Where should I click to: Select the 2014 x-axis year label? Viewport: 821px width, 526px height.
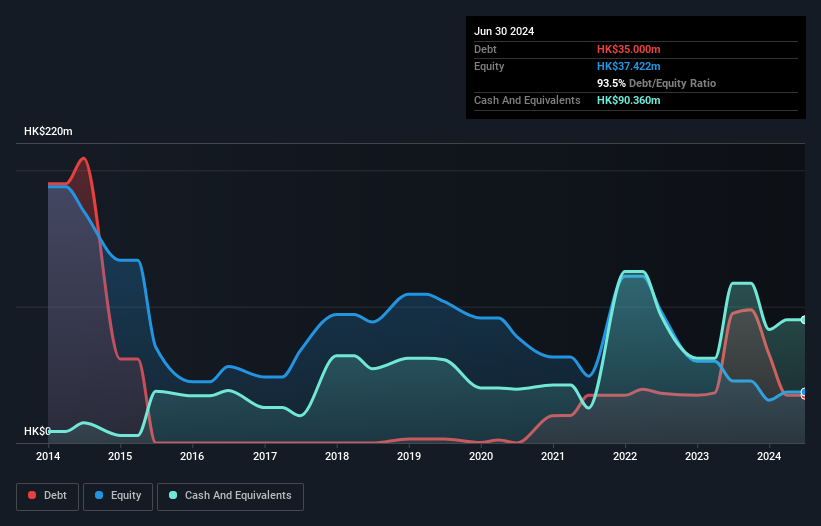click(x=48, y=456)
